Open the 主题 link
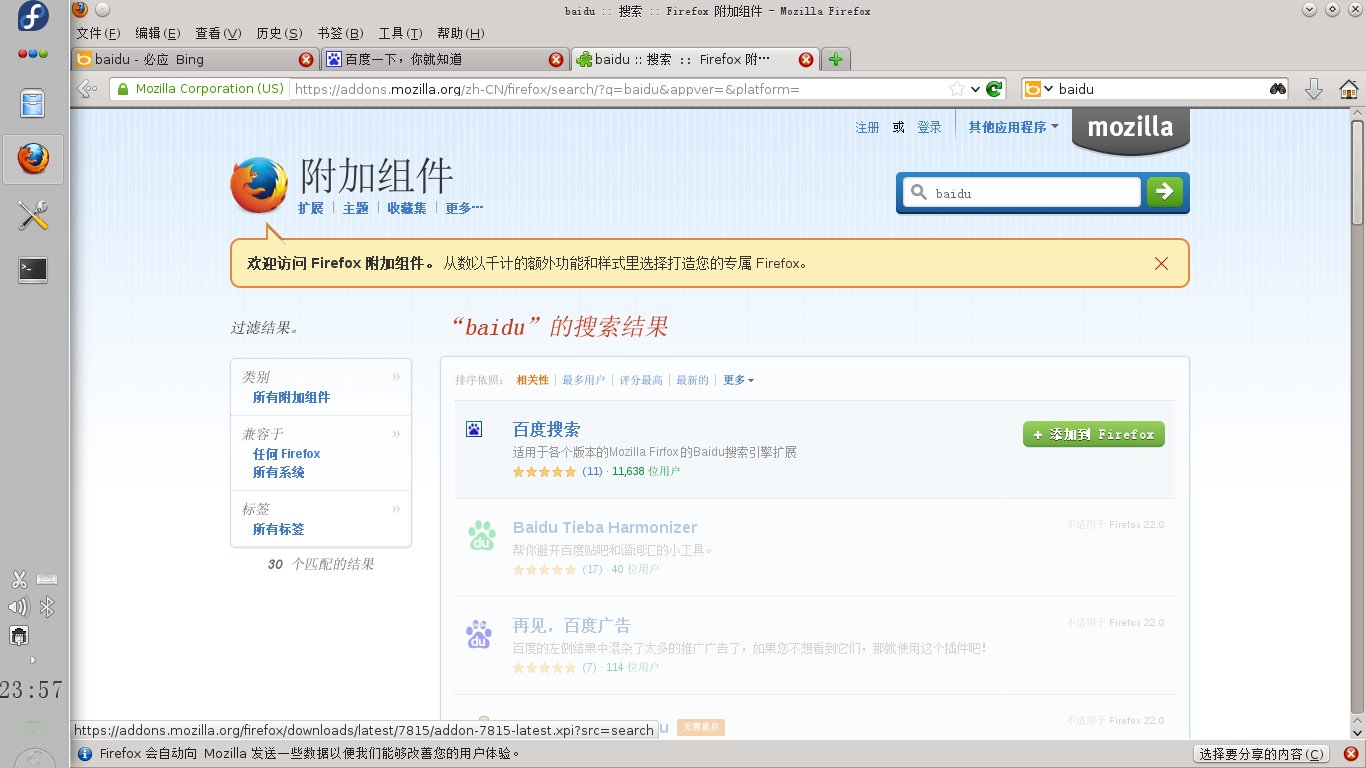The height and width of the screenshot is (768, 1366). click(356, 208)
